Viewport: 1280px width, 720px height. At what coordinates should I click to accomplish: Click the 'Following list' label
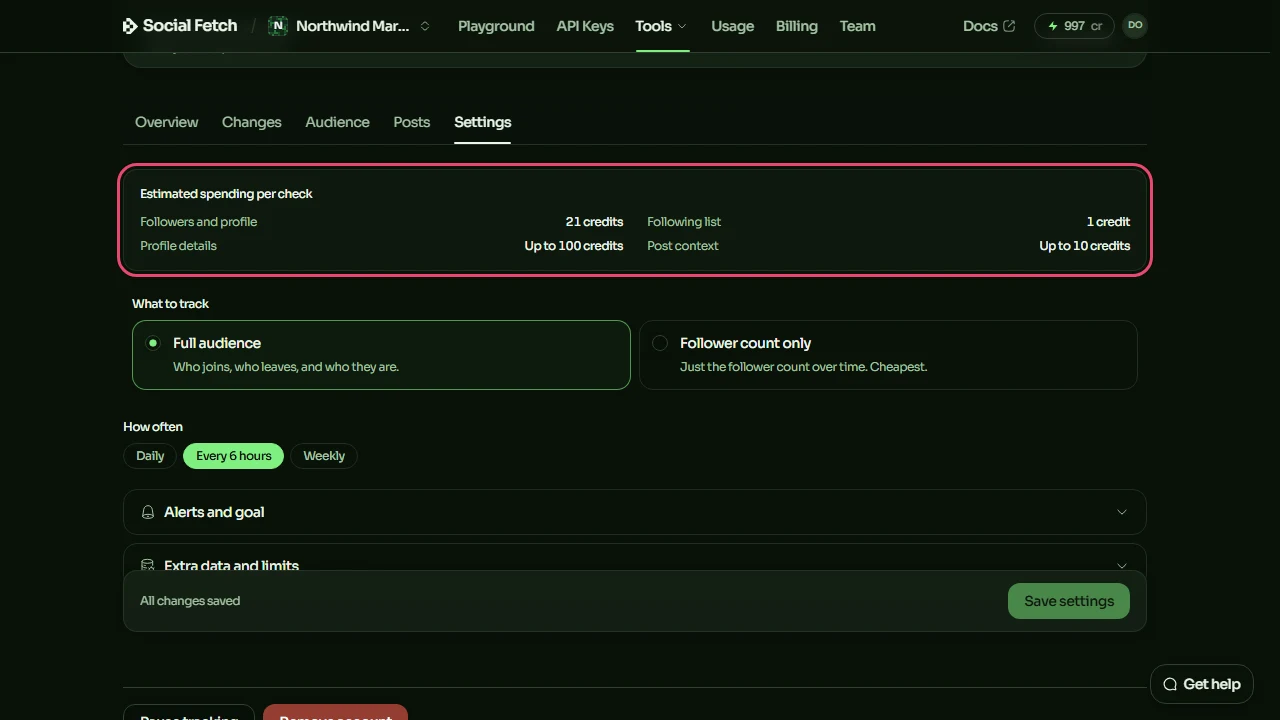coord(684,222)
